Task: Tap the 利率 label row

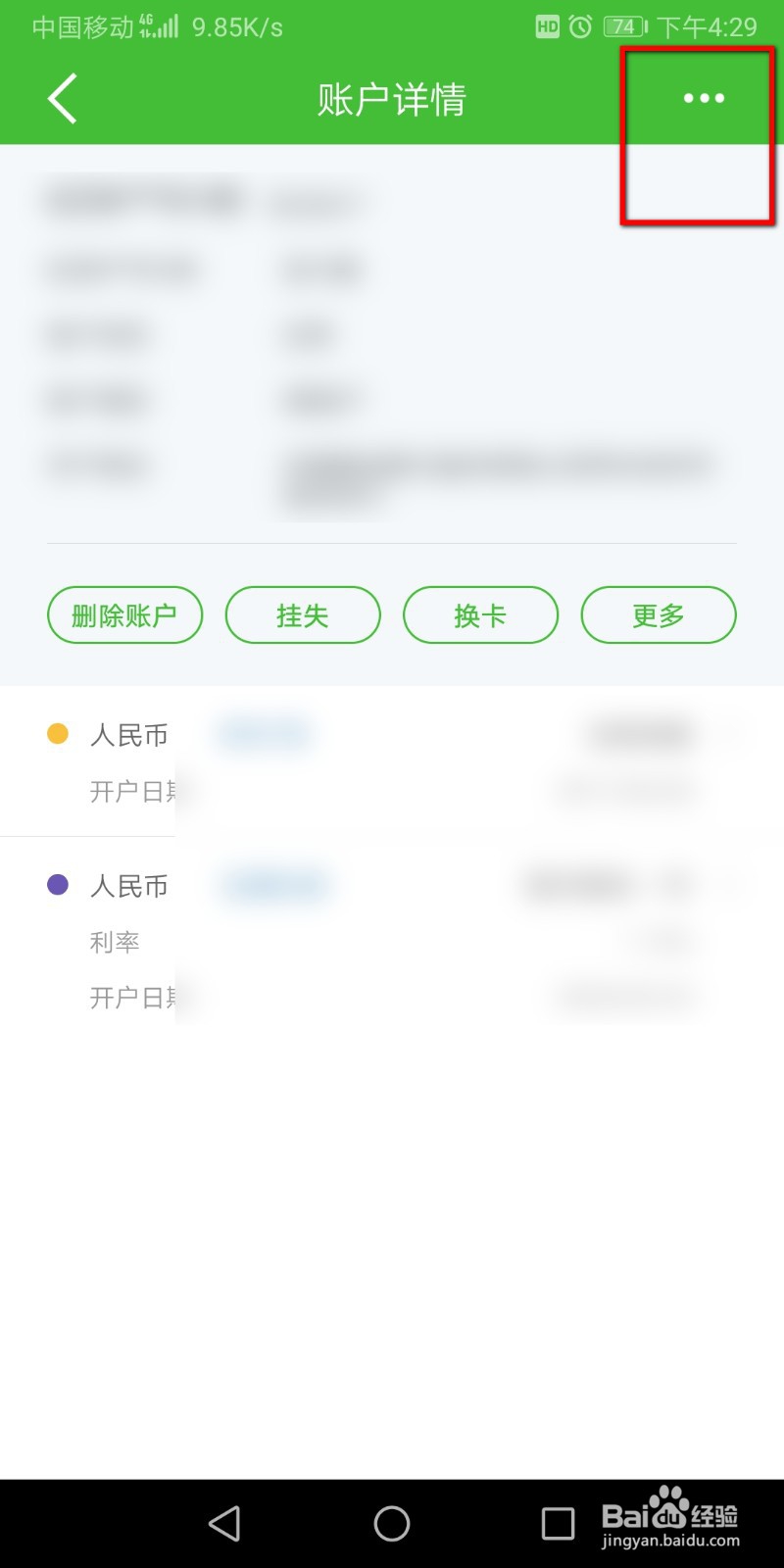Action: coord(392,942)
